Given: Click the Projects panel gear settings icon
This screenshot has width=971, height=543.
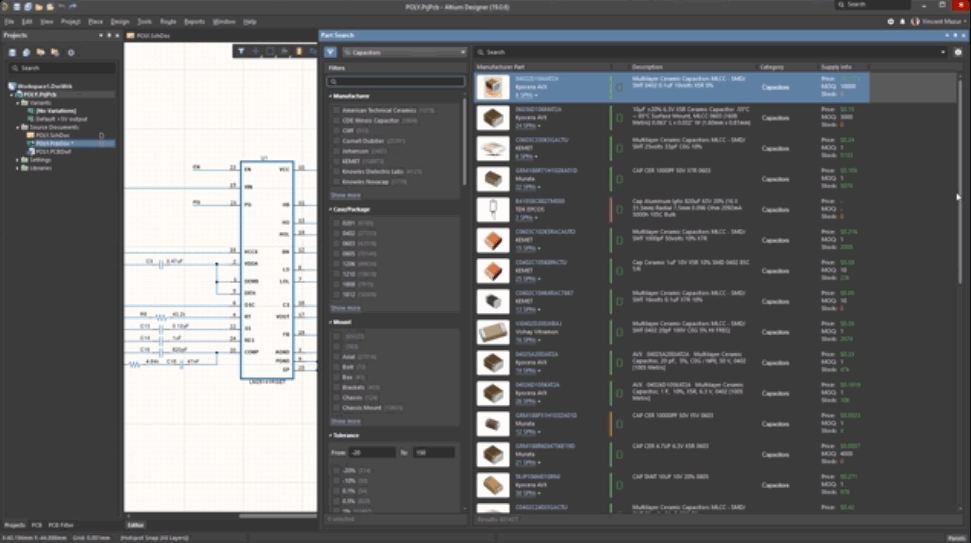Looking at the screenshot, I should point(71,52).
